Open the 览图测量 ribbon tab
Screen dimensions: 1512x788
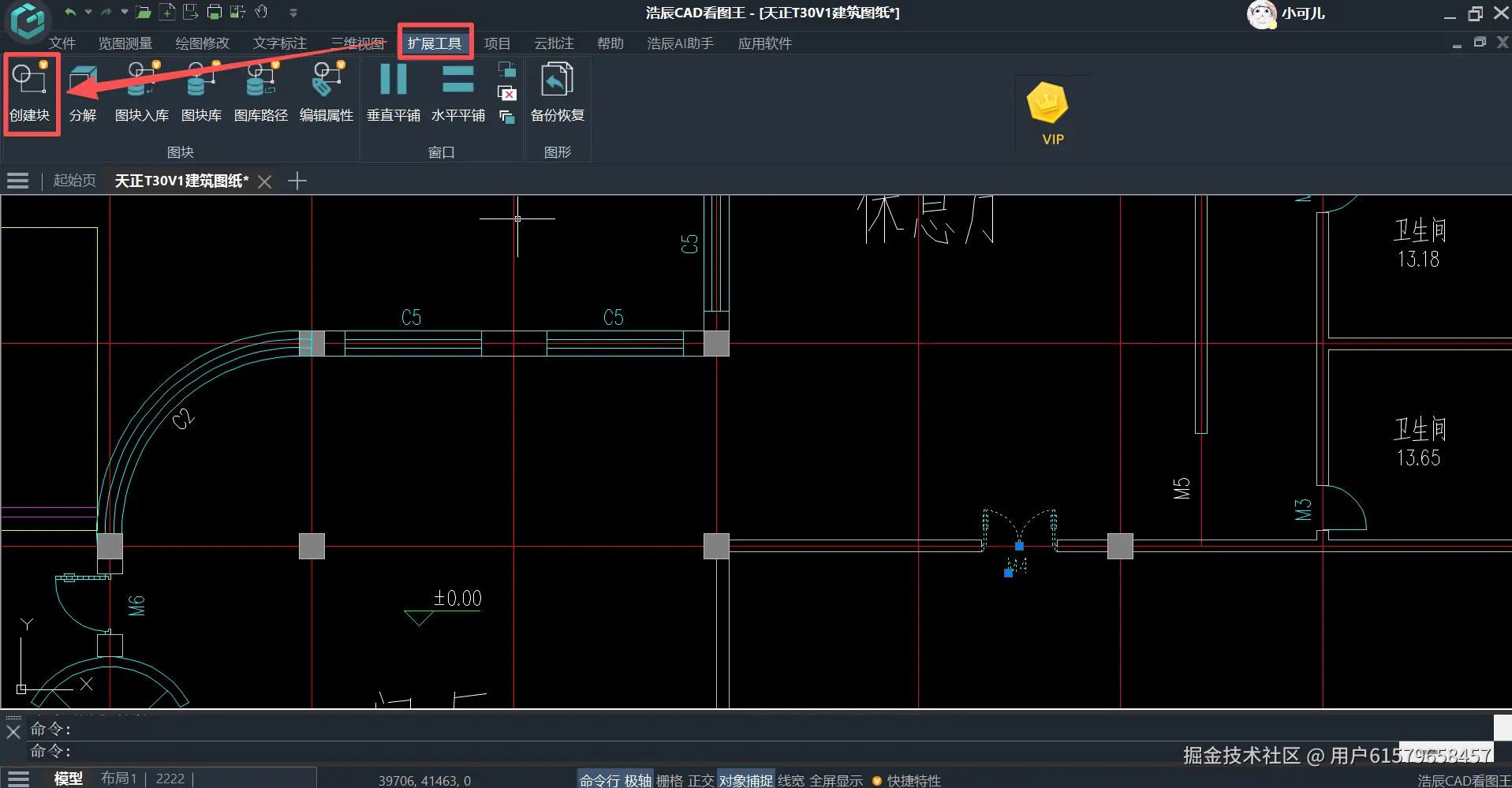tap(125, 43)
